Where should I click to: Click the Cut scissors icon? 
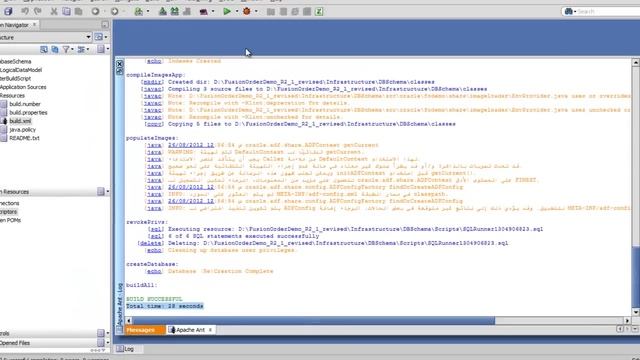coord(54,11)
